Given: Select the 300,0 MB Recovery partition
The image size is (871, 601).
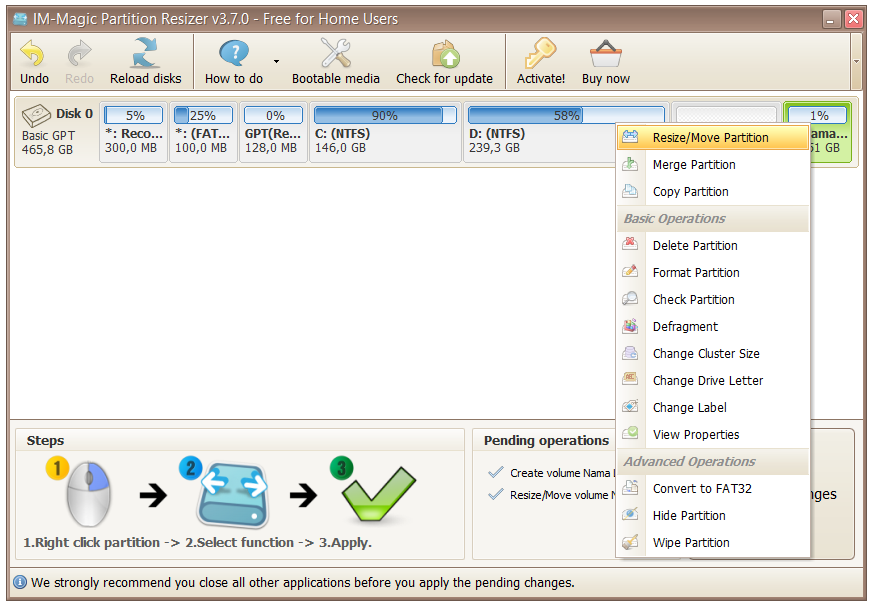Looking at the screenshot, I should point(133,133).
